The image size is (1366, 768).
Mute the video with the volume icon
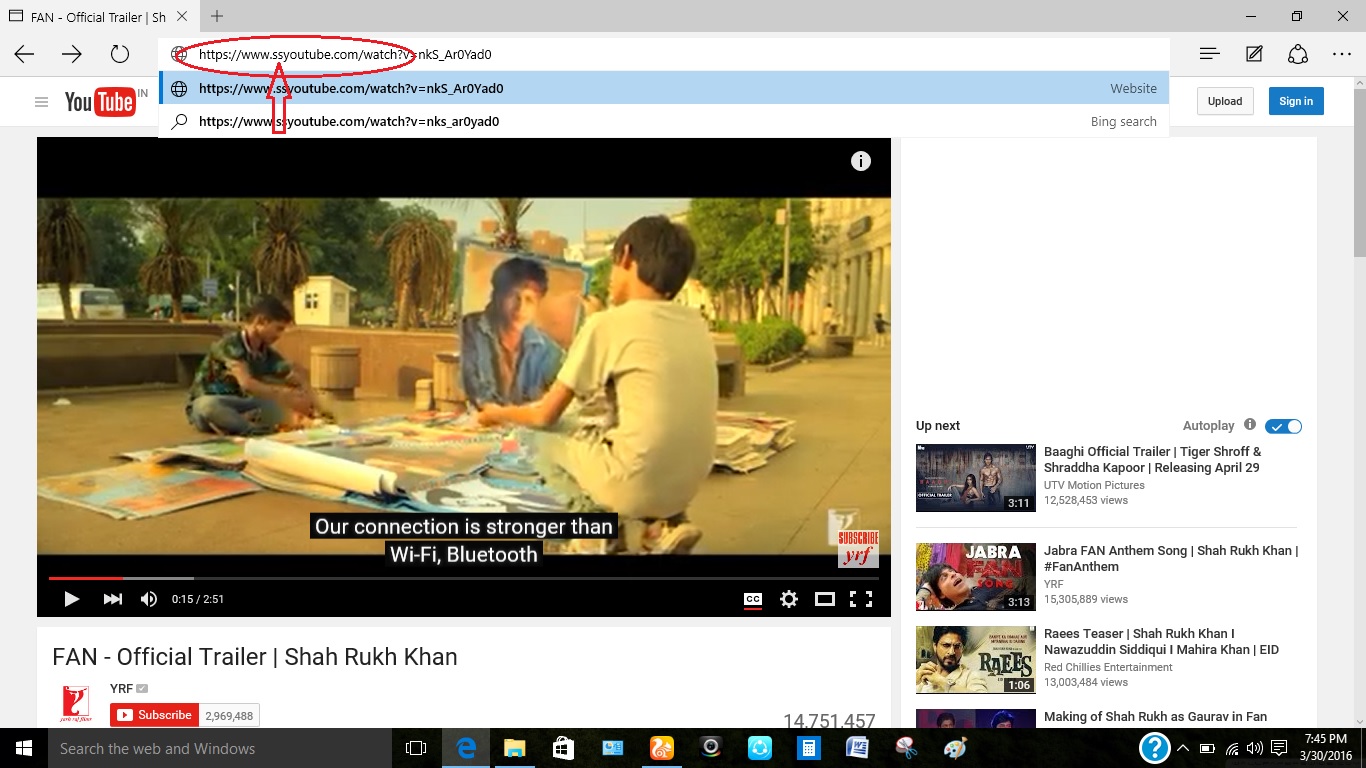pyautogui.click(x=149, y=599)
